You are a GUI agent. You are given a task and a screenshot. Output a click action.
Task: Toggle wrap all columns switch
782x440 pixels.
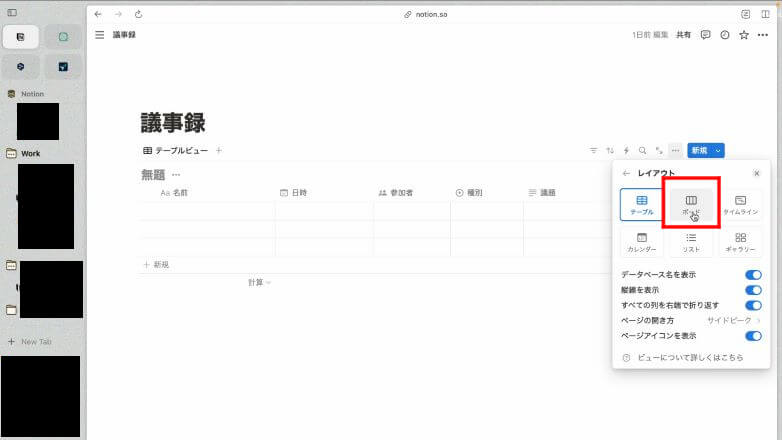(753, 305)
